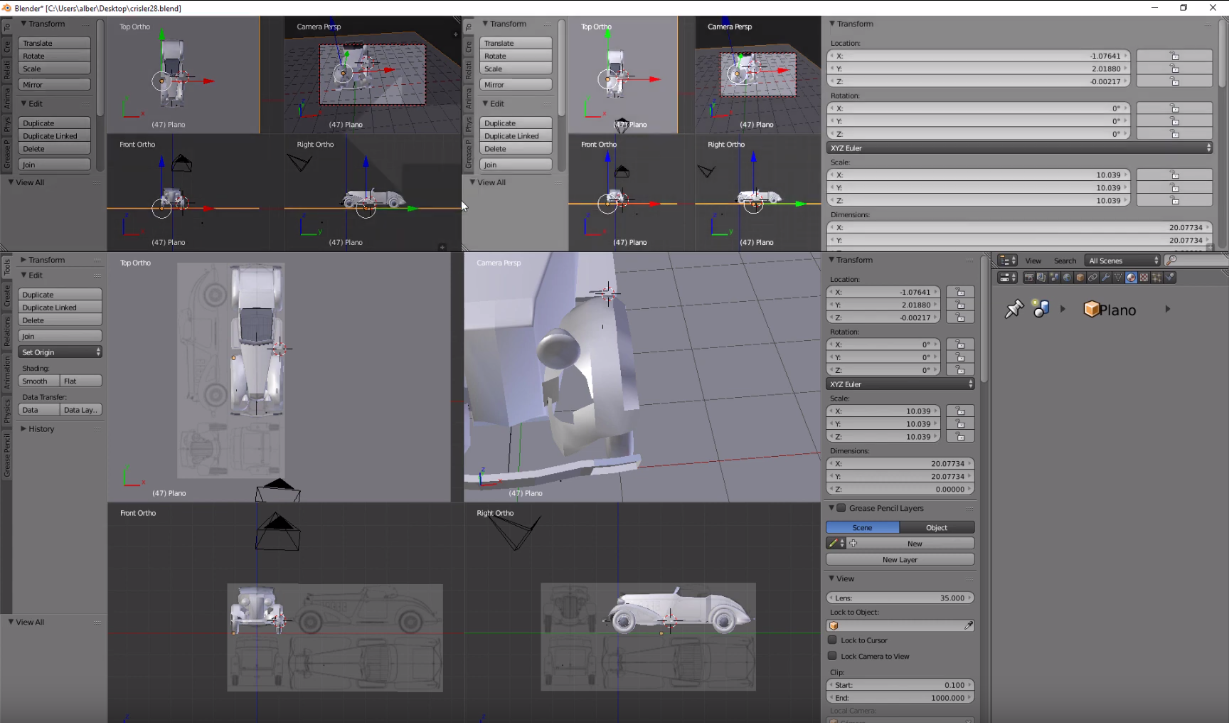1229x723 pixels.
Task: Open the Object properties cube icon
Action: coord(1080,277)
